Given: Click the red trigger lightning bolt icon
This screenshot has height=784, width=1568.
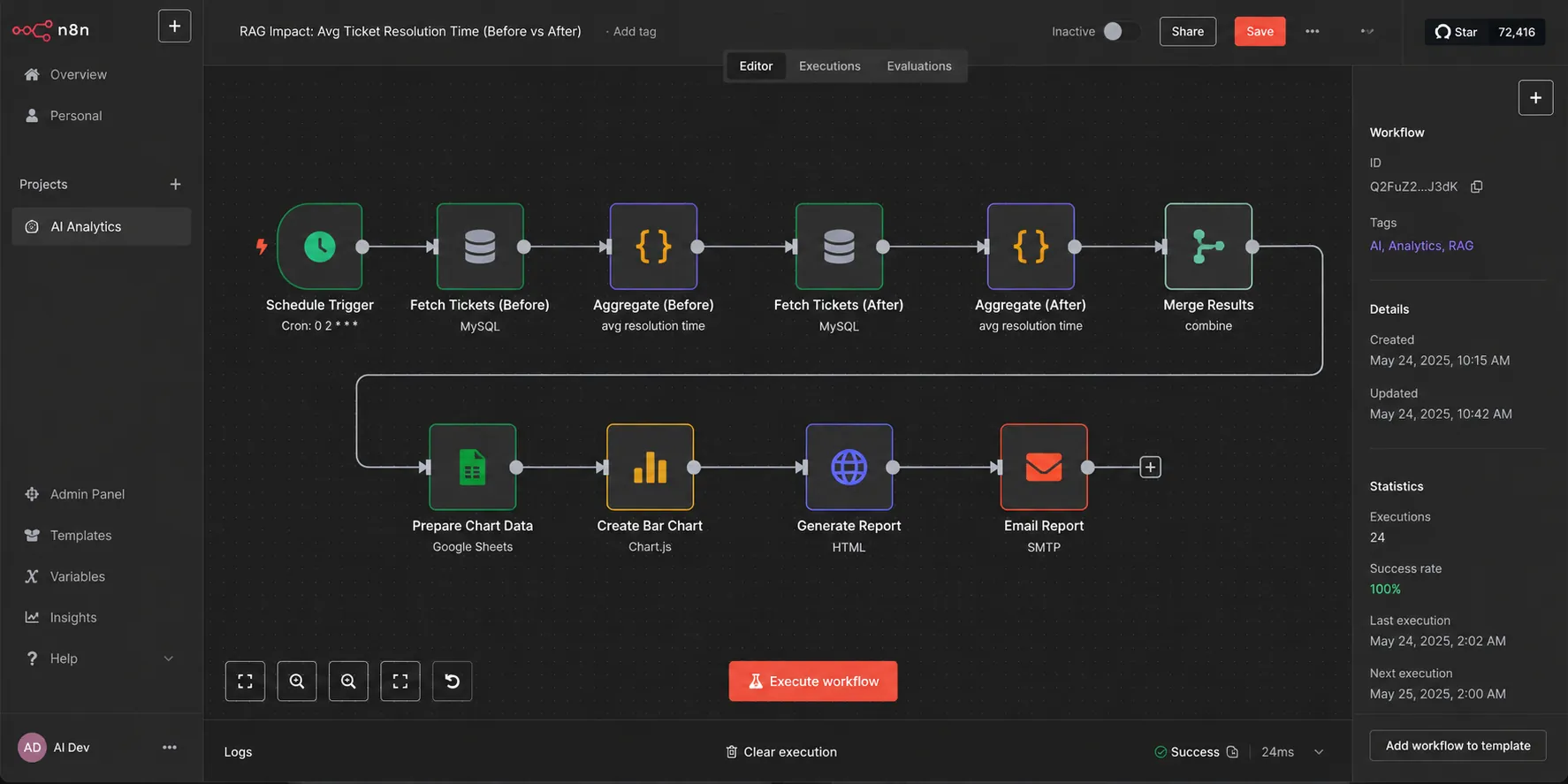Looking at the screenshot, I should click(262, 247).
